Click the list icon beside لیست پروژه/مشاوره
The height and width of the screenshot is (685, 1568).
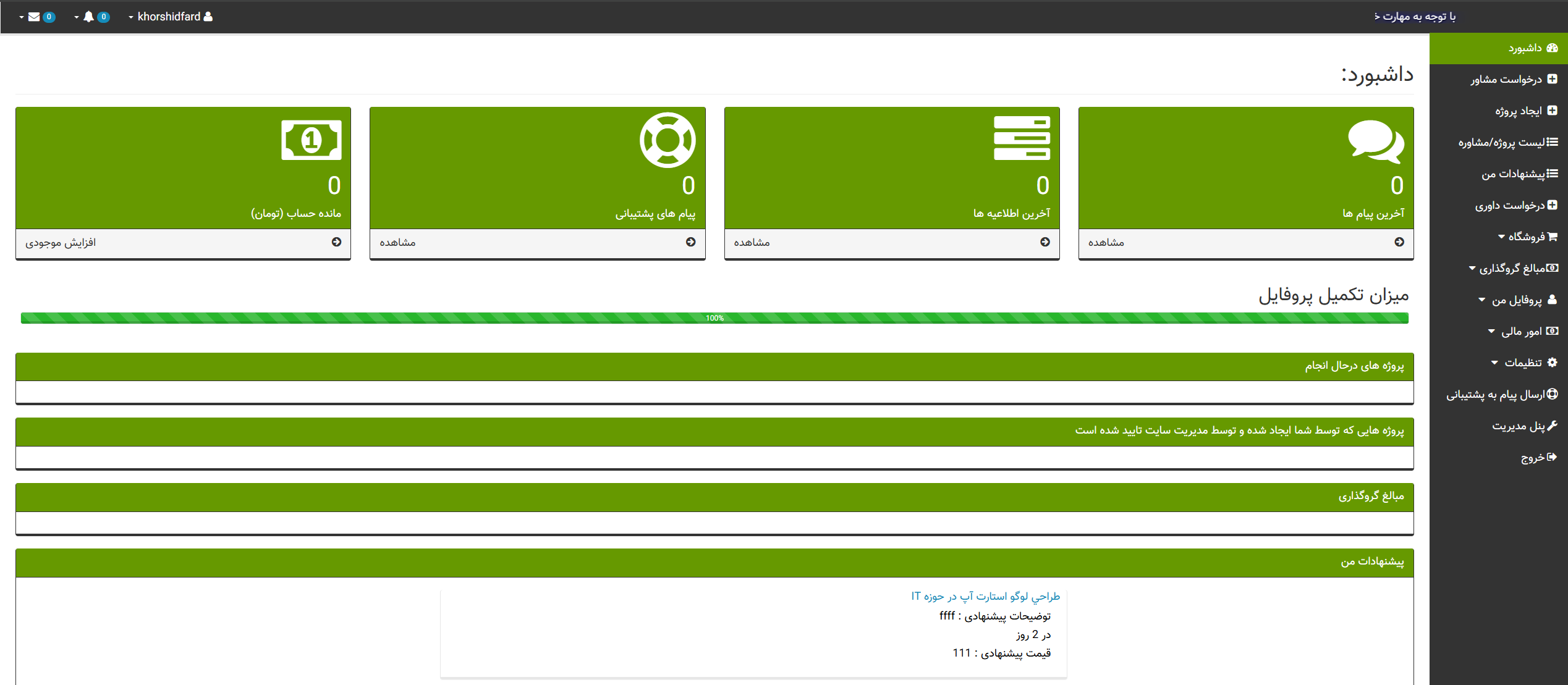click(x=1552, y=142)
